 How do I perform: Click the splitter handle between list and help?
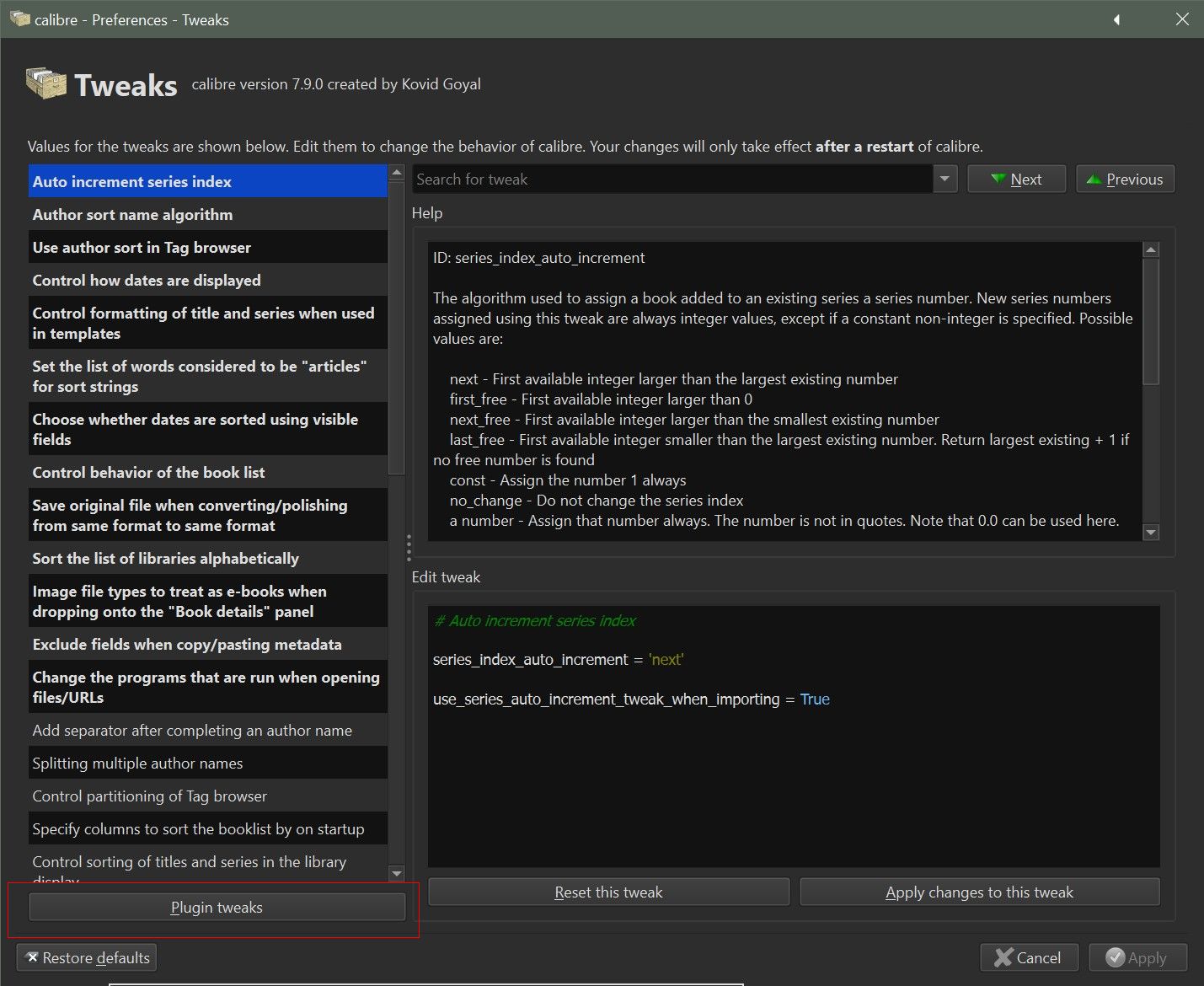(x=409, y=548)
